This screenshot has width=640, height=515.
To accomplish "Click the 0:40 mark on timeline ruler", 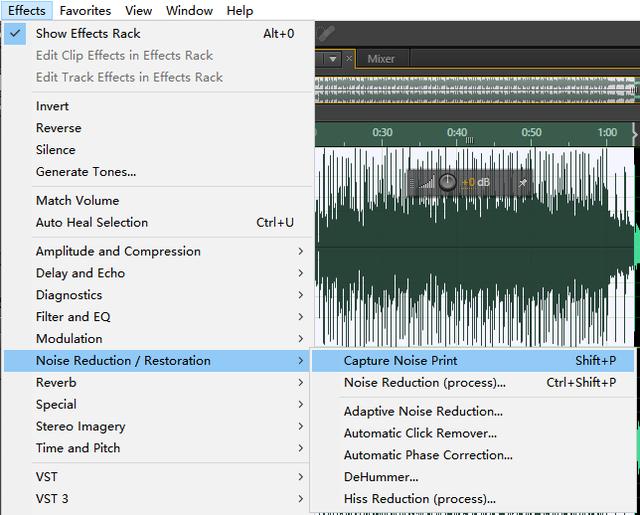I will (457, 133).
